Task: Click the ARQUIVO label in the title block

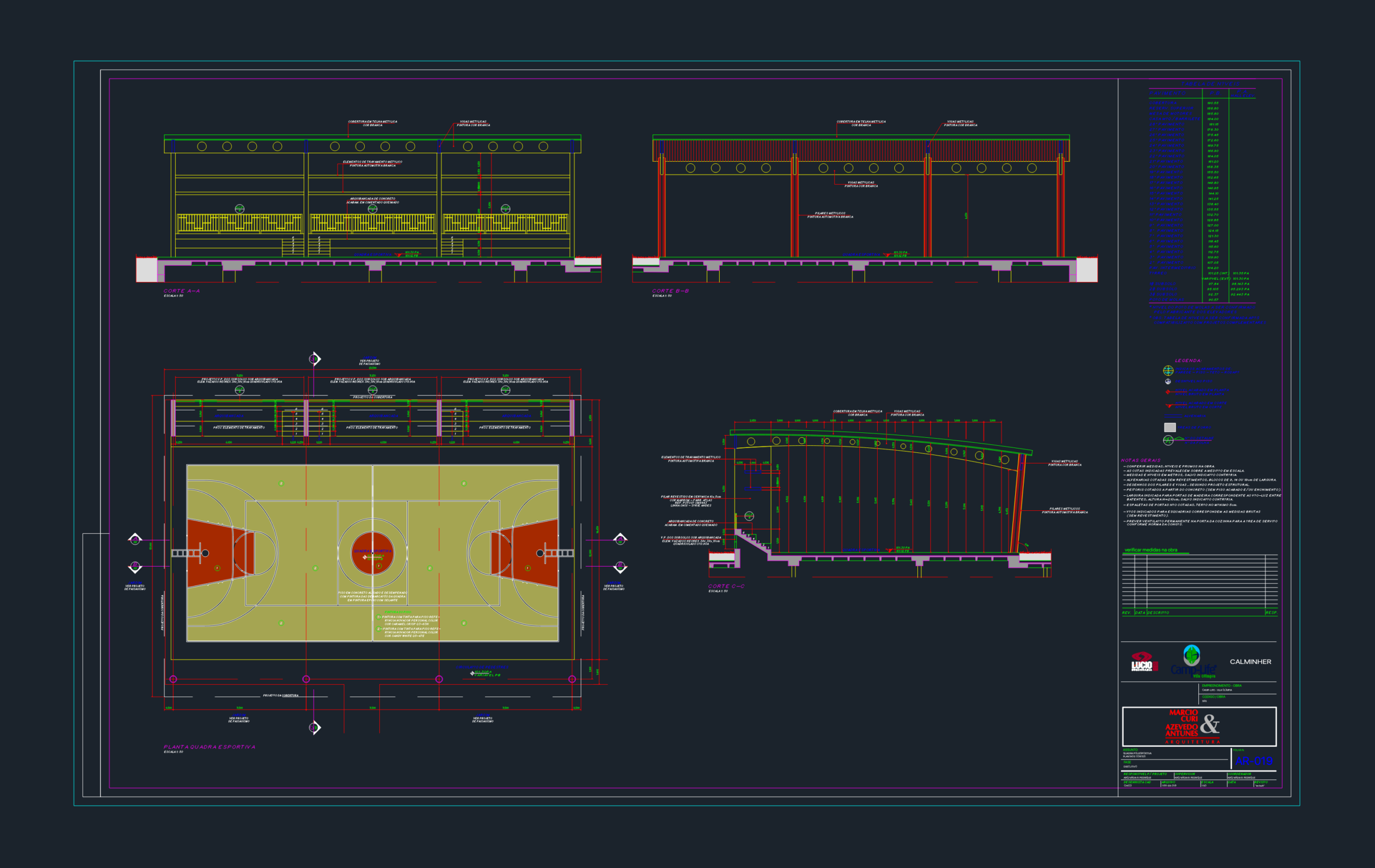Action: (1168, 783)
